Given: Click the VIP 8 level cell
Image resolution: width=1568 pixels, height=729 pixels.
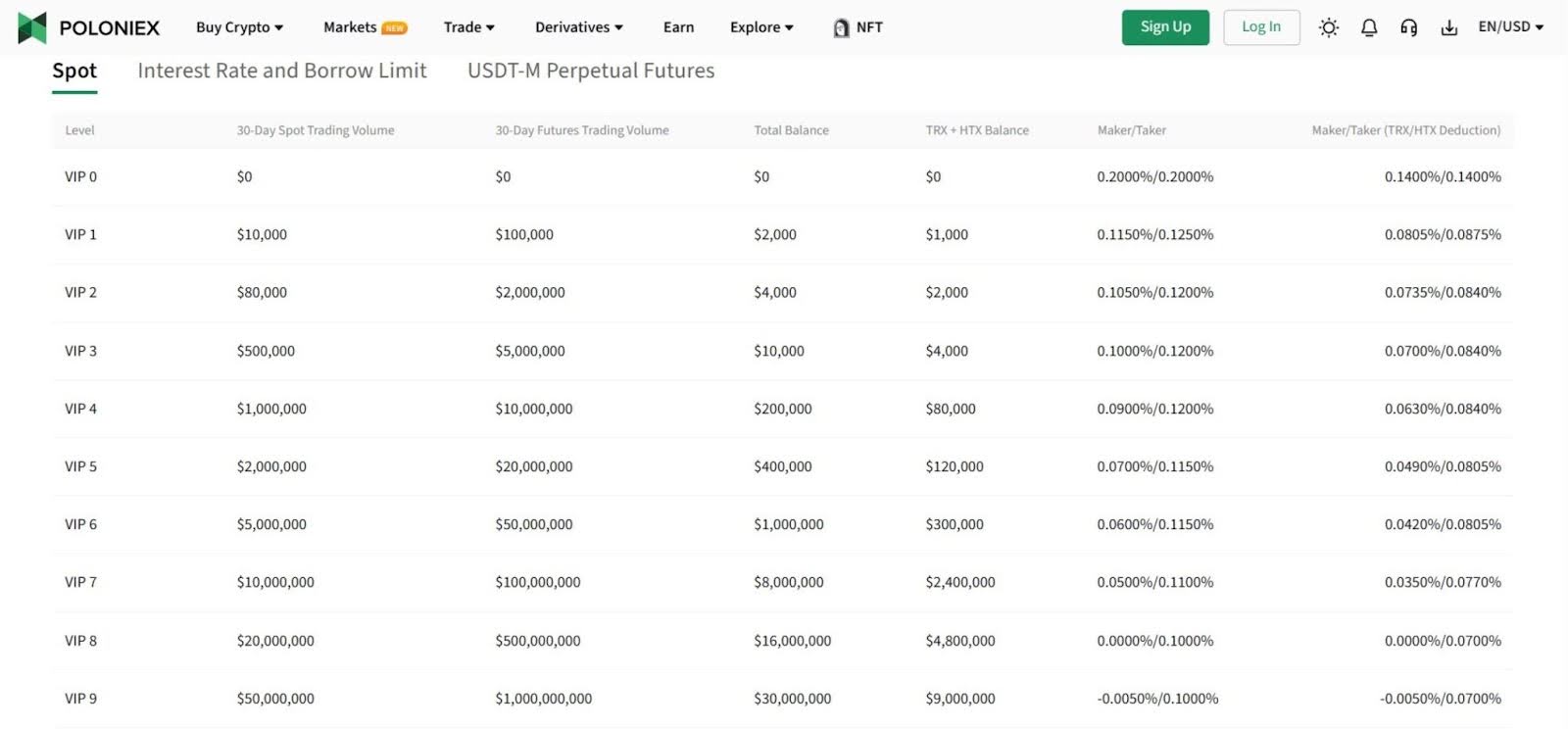Looking at the screenshot, I should (x=80, y=641).
